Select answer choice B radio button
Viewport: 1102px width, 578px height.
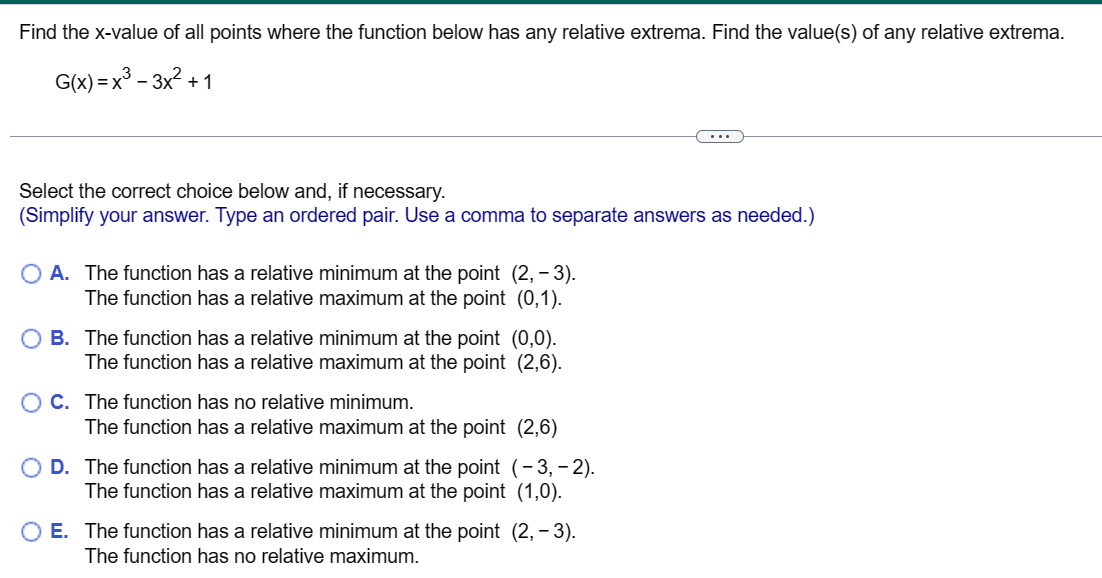29,337
